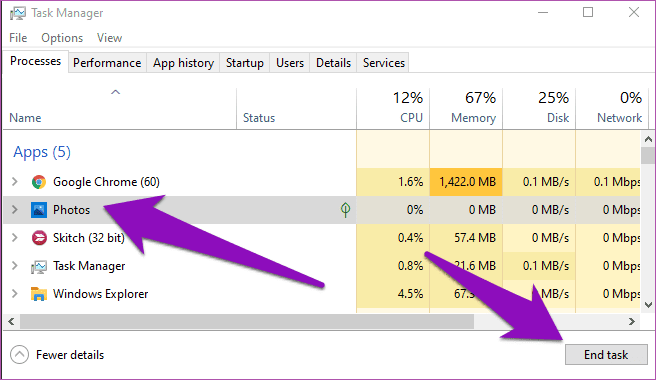This screenshot has height=380, width=656.
Task: Click Photos' 0% CPU cell
Action: 393,210
